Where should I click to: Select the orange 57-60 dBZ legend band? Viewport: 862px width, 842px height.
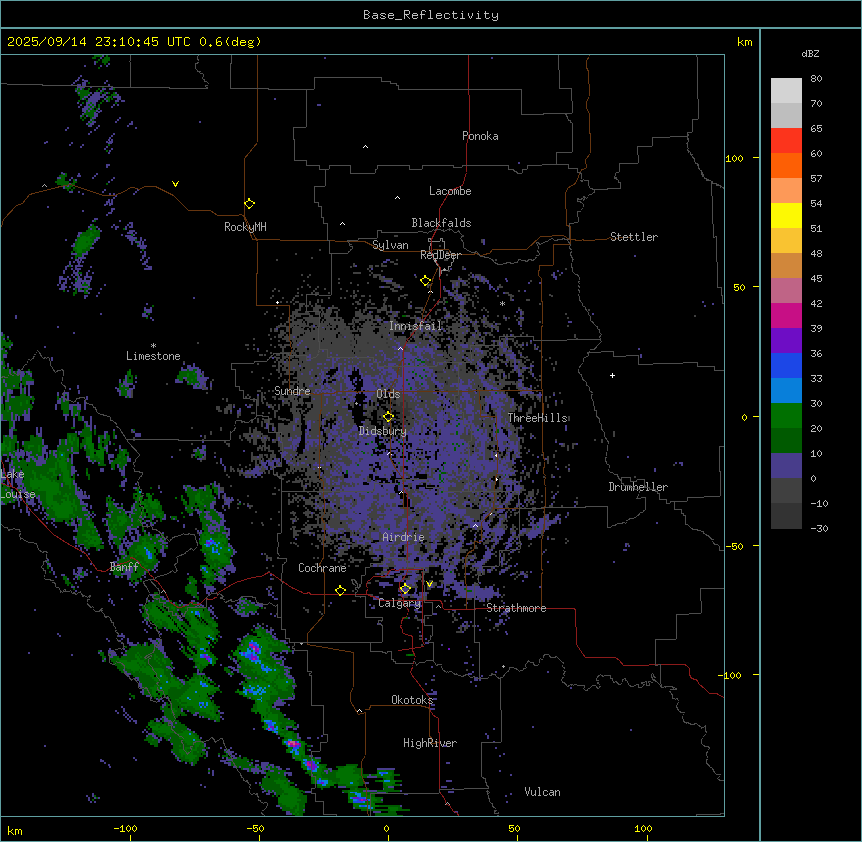[x=786, y=165]
